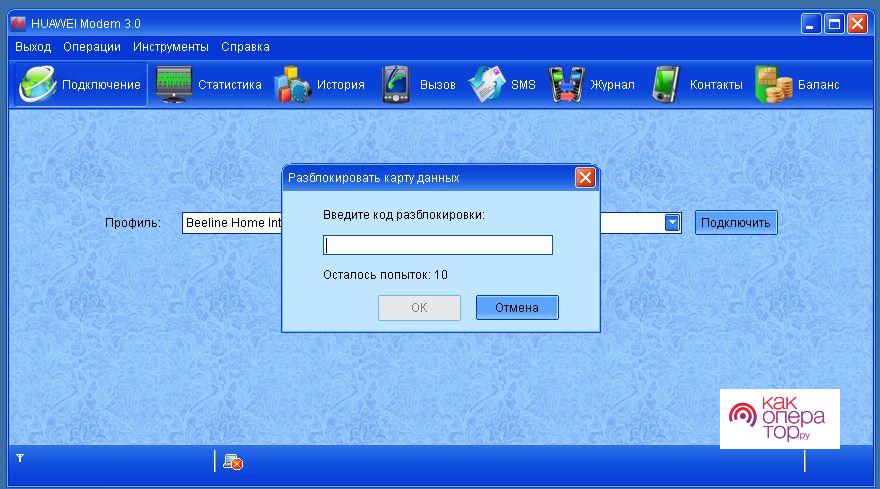Click the Статистика toolbar label

point(230,85)
